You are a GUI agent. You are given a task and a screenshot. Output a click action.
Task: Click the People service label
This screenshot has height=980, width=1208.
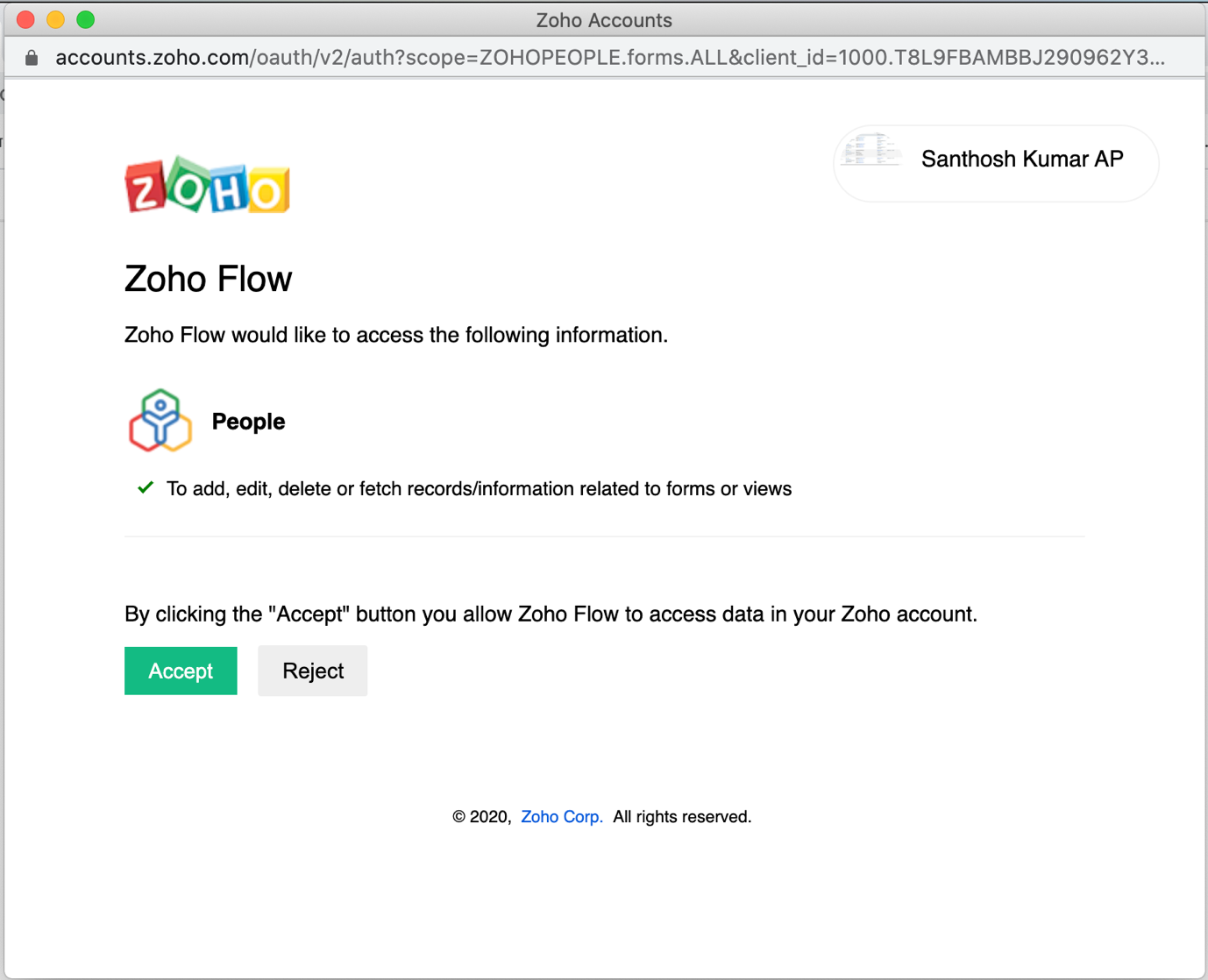point(248,422)
